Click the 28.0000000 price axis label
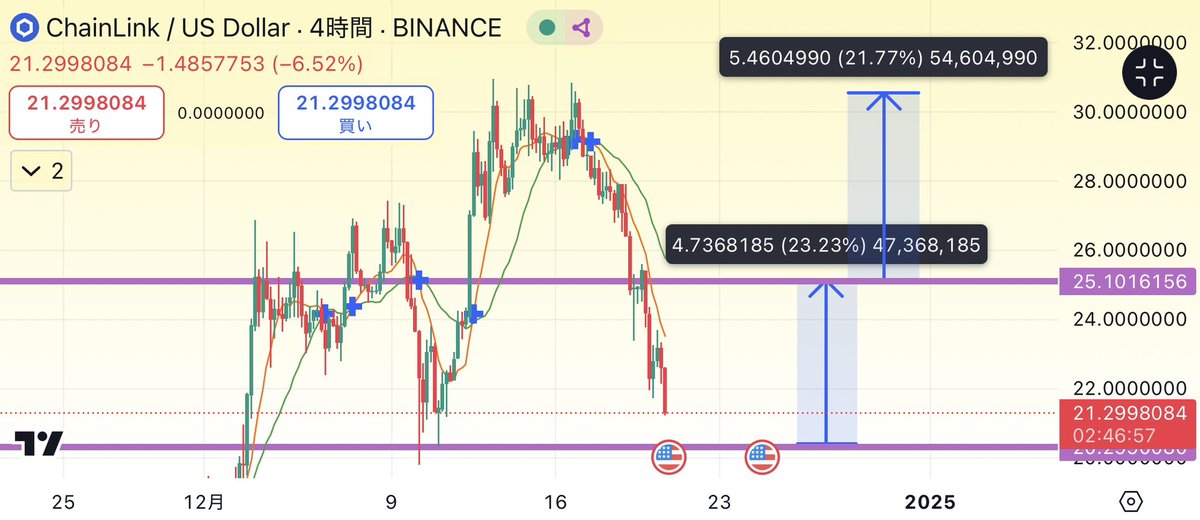1200x520 pixels. [1128, 182]
